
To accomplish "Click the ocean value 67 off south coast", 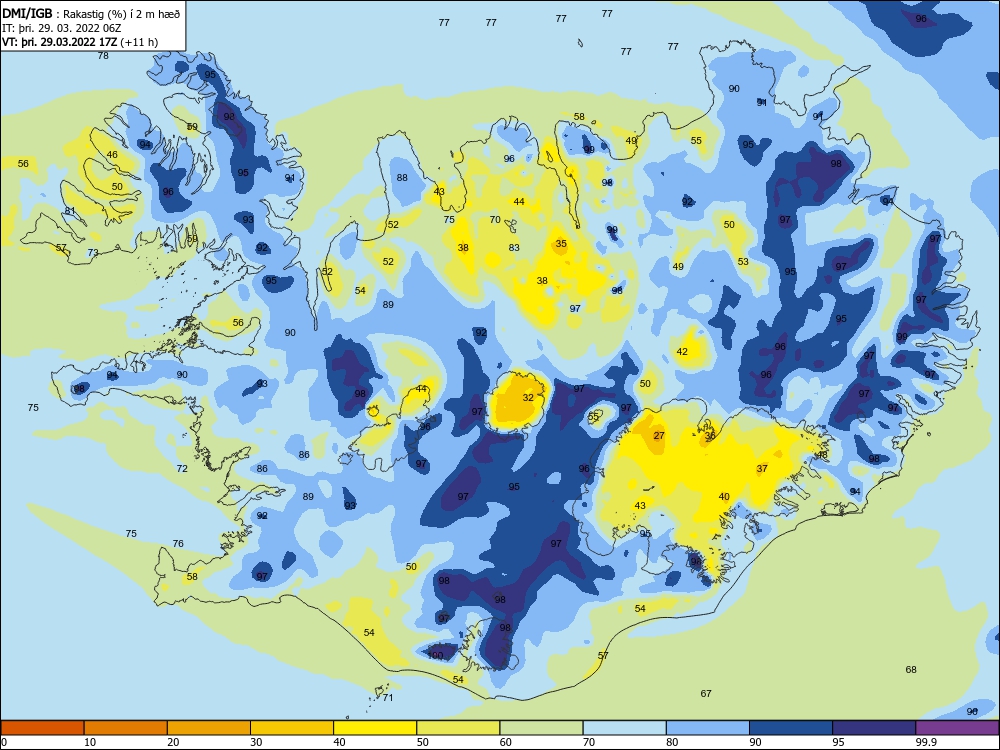I will pyautogui.click(x=706, y=693).
